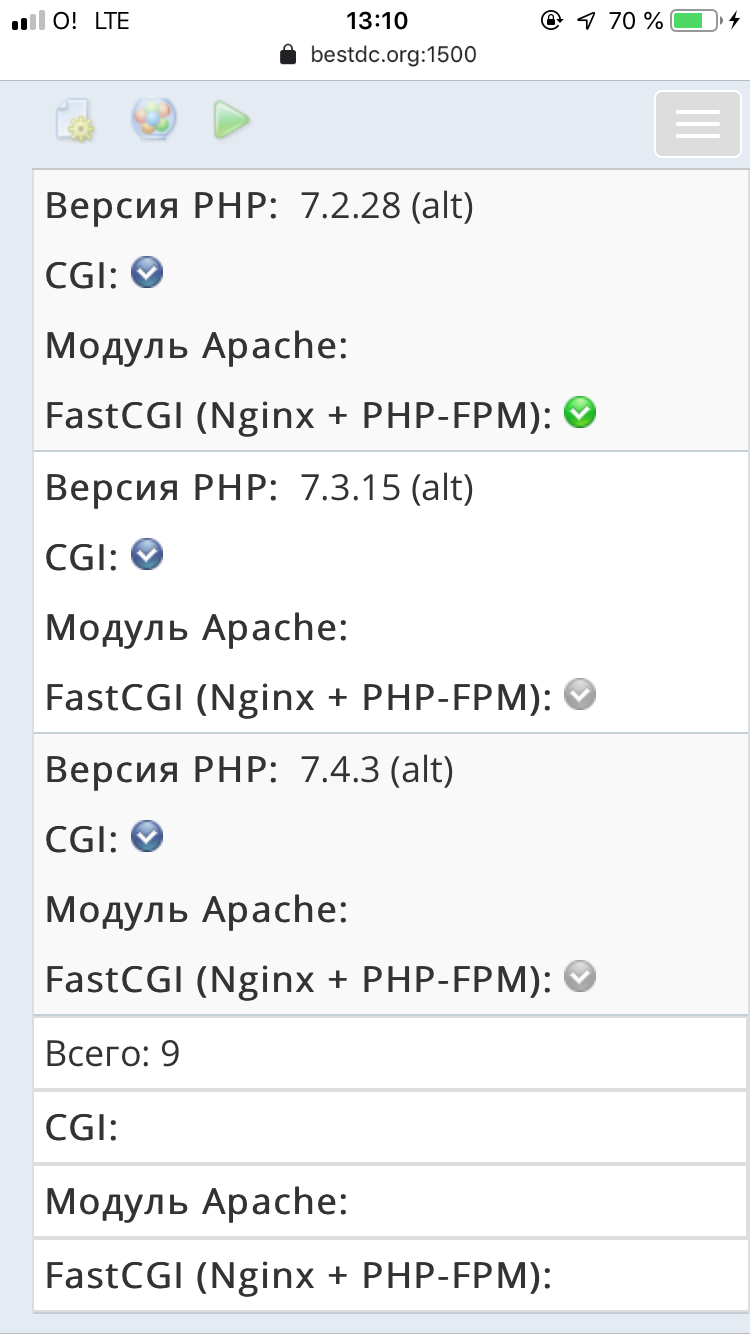
Task: Tap the bestdc.org:1500 address bar
Action: [x=378, y=55]
